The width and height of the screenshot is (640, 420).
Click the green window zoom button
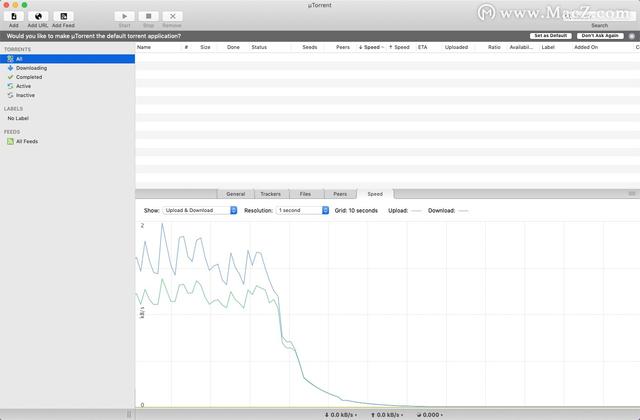tap(24, 5)
